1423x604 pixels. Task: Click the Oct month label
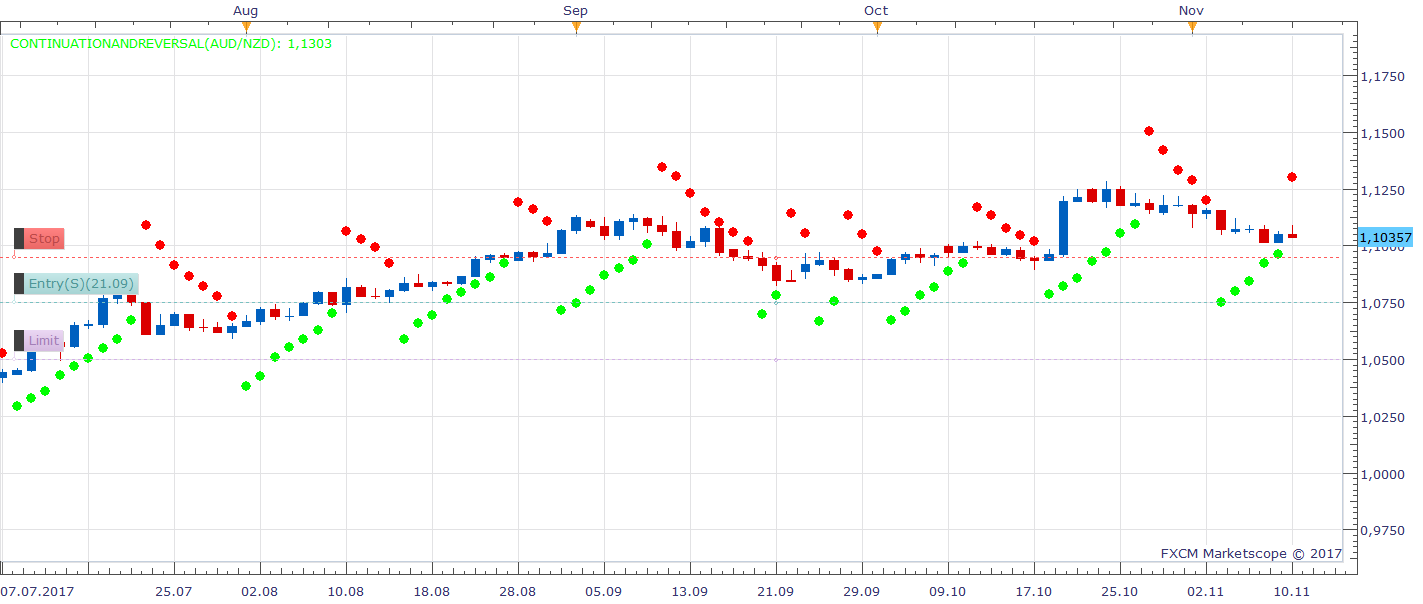pyautogui.click(x=876, y=11)
